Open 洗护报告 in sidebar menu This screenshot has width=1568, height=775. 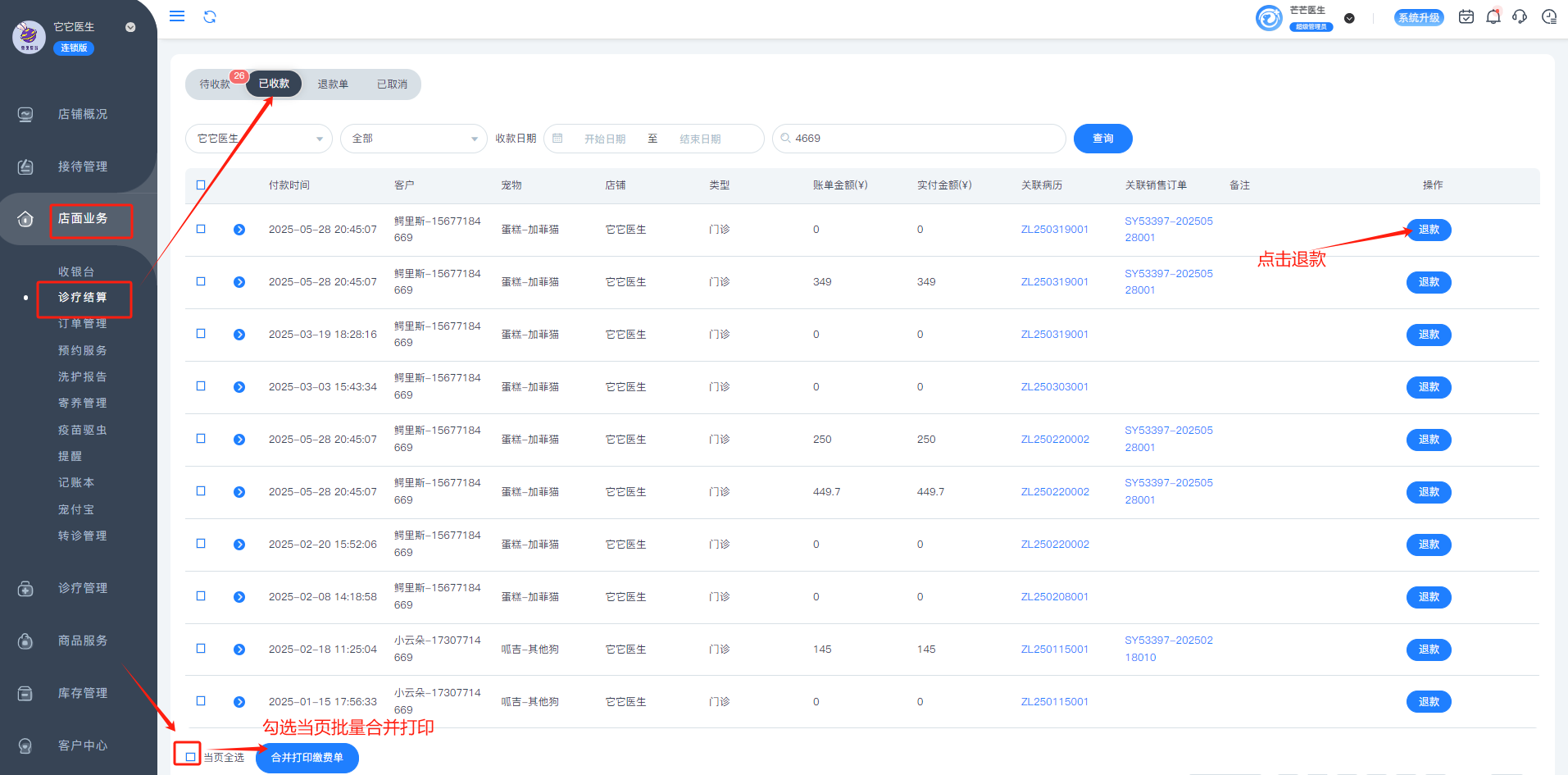pos(82,376)
